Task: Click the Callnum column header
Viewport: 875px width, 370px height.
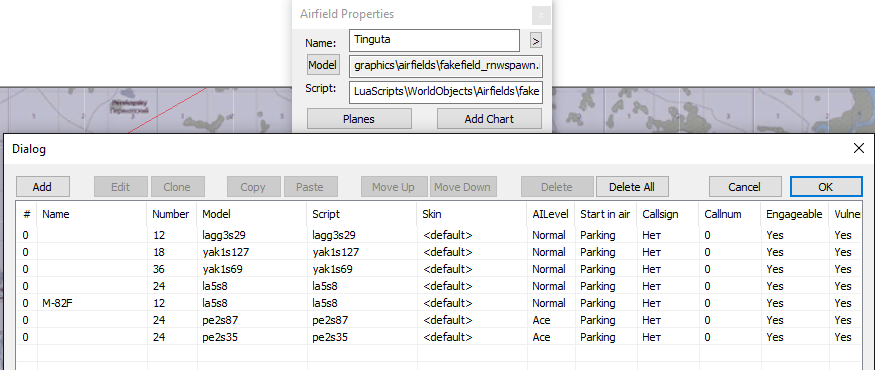Action: [x=729, y=214]
